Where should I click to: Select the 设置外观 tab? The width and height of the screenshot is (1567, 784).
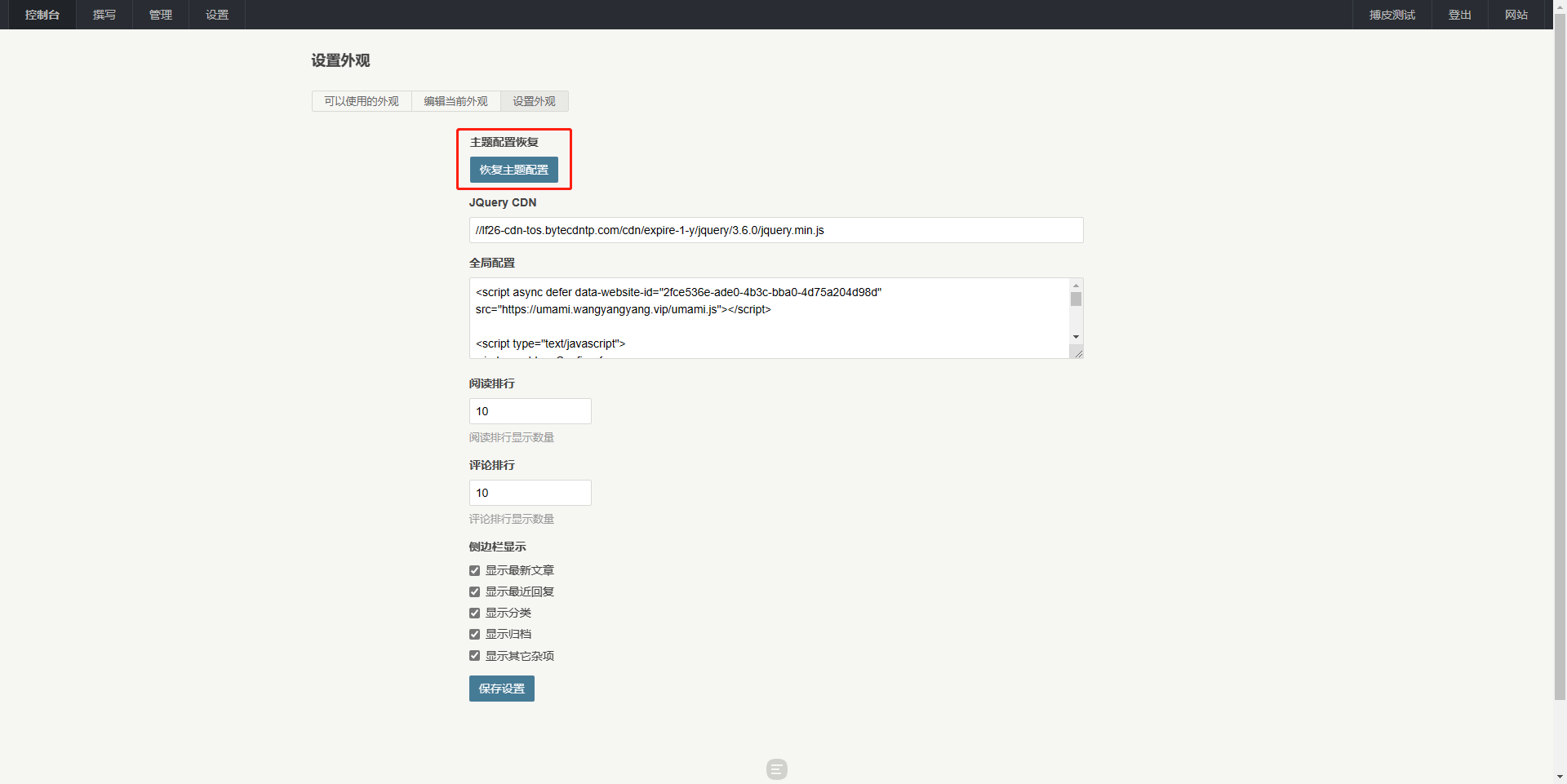(x=535, y=101)
